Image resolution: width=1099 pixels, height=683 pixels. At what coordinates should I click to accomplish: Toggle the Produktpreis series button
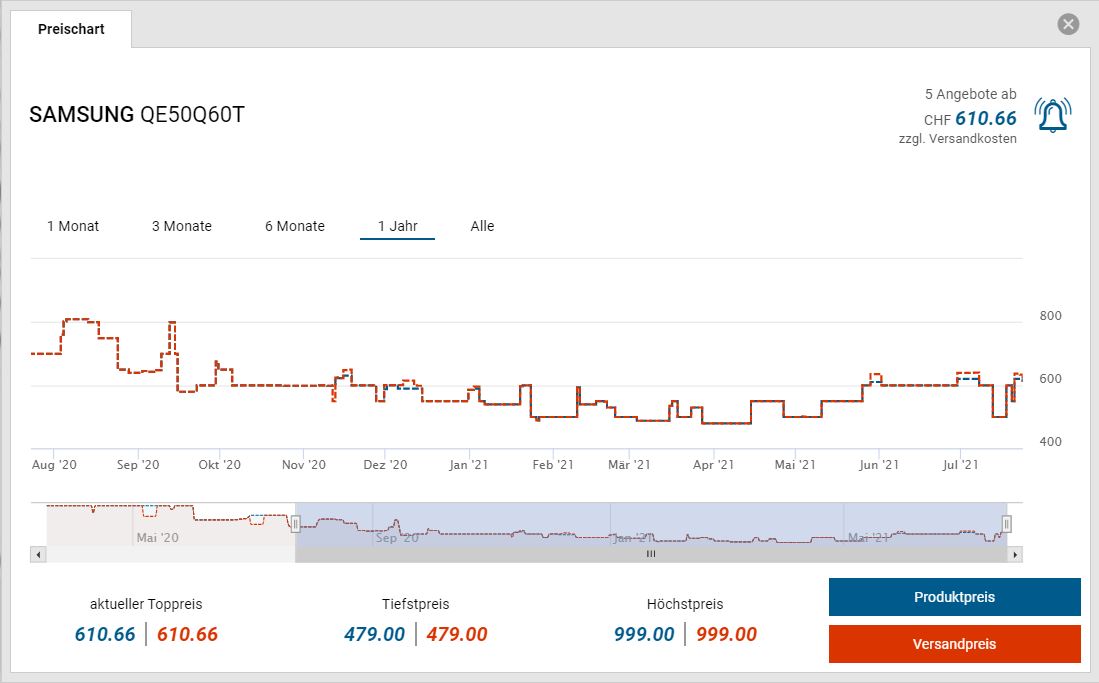tap(954, 597)
